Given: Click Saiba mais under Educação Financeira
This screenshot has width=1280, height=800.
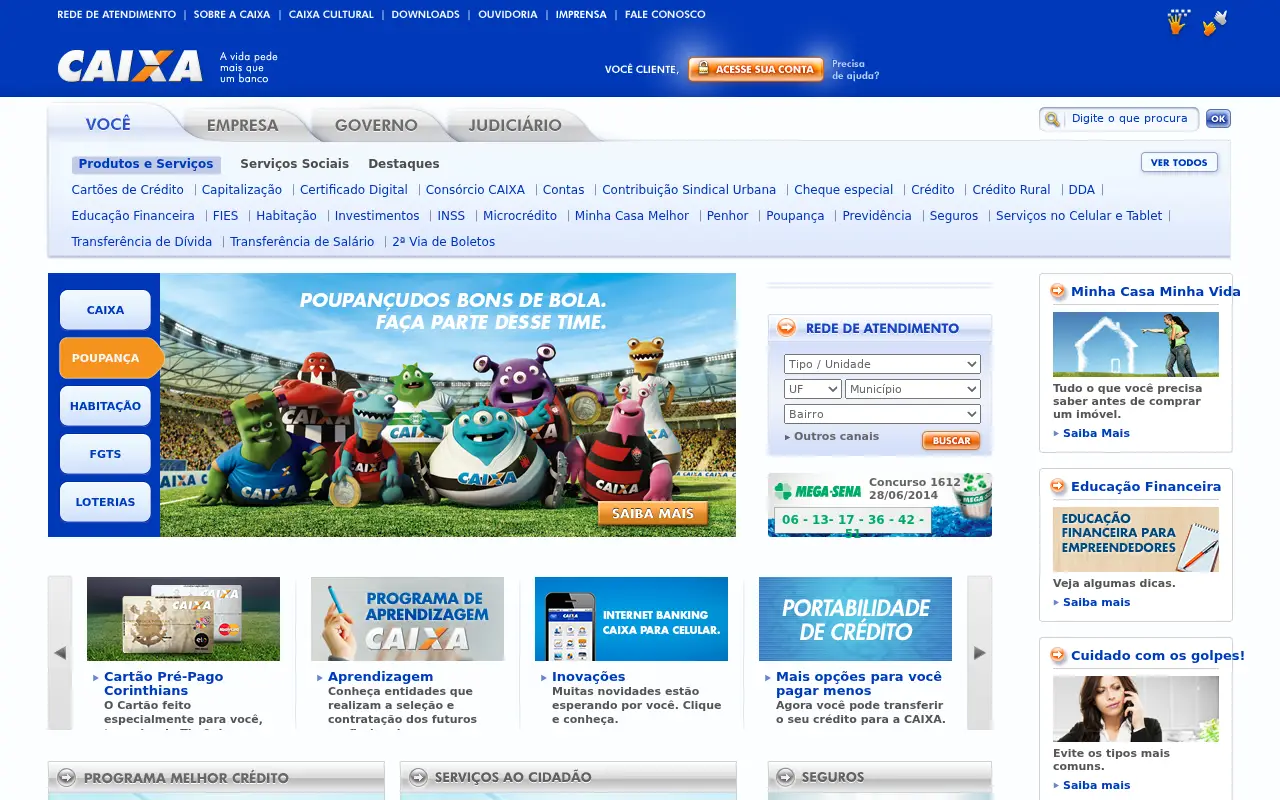Looking at the screenshot, I should click(1096, 602).
